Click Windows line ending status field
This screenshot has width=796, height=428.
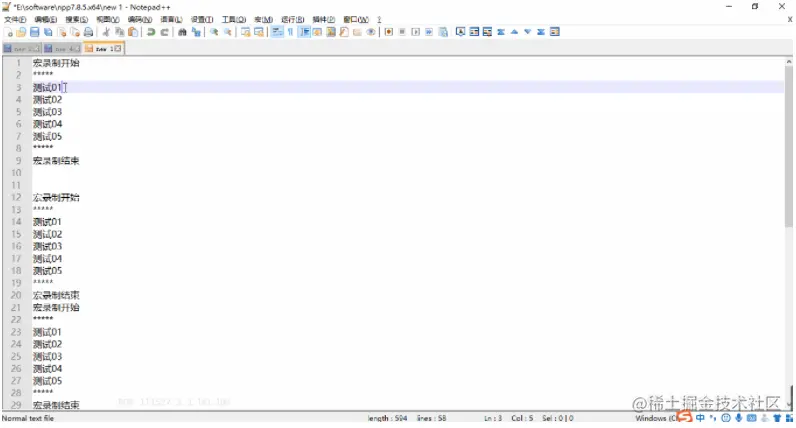tap(655, 418)
